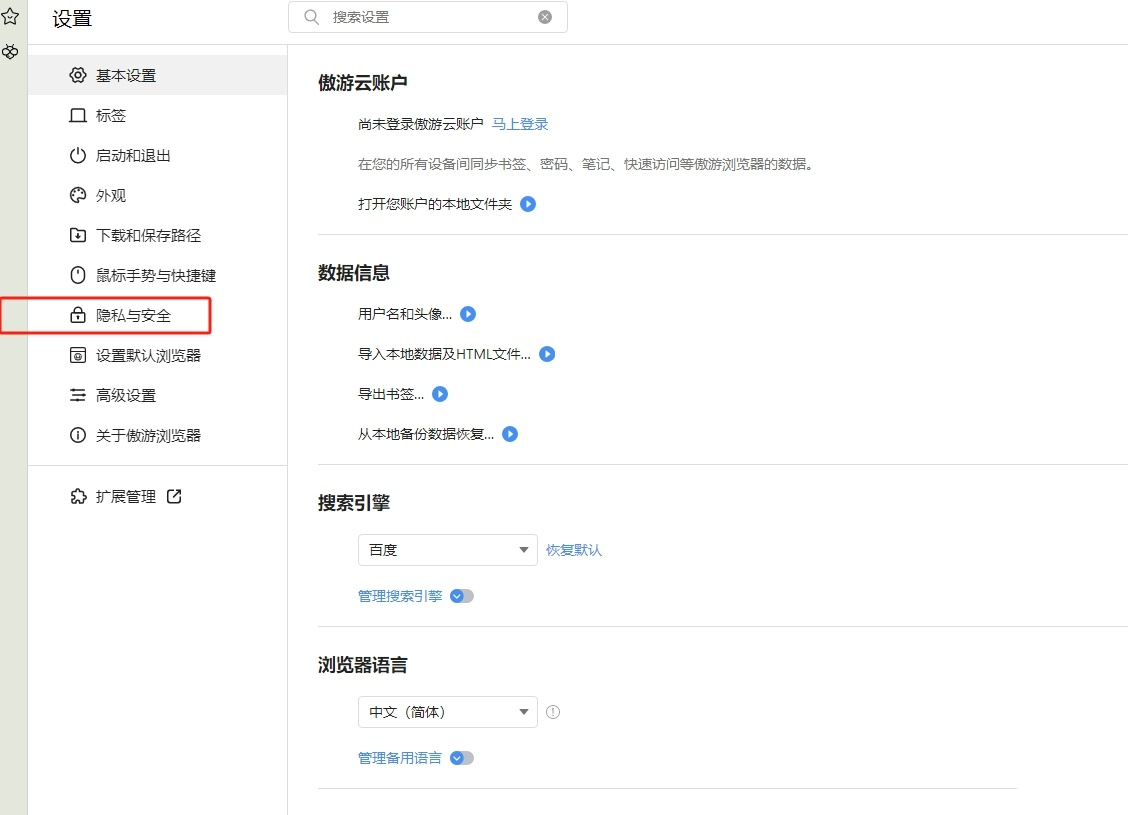Viewport: 1128px width, 815px height.
Task: Click the browser icon beside 设置默认浏览器
Action: (x=78, y=355)
